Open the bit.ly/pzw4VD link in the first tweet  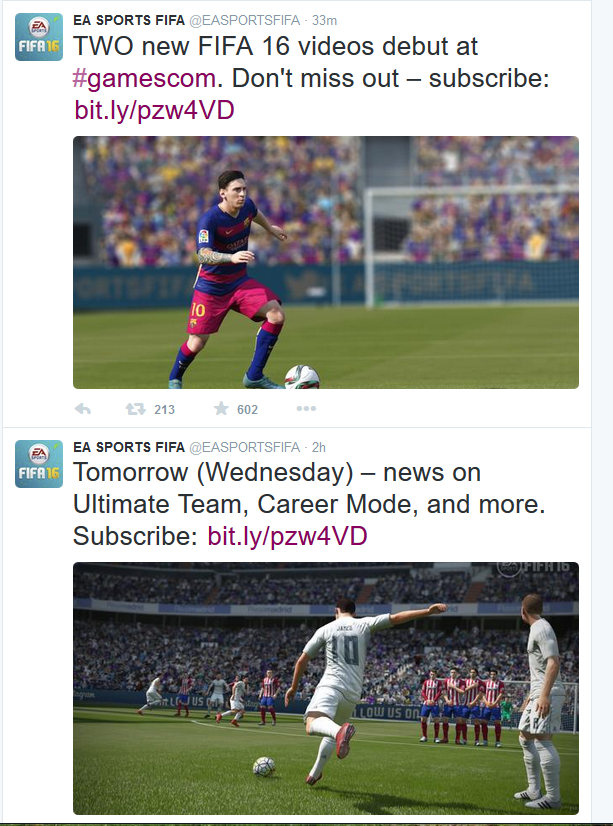(x=154, y=110)
